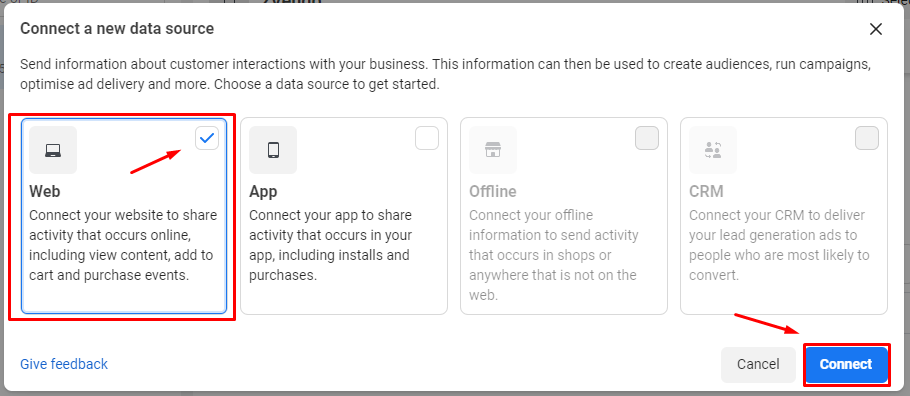Click the App card description about installs
This screenshot has width=910, height=396.
(x=331, y=245)
